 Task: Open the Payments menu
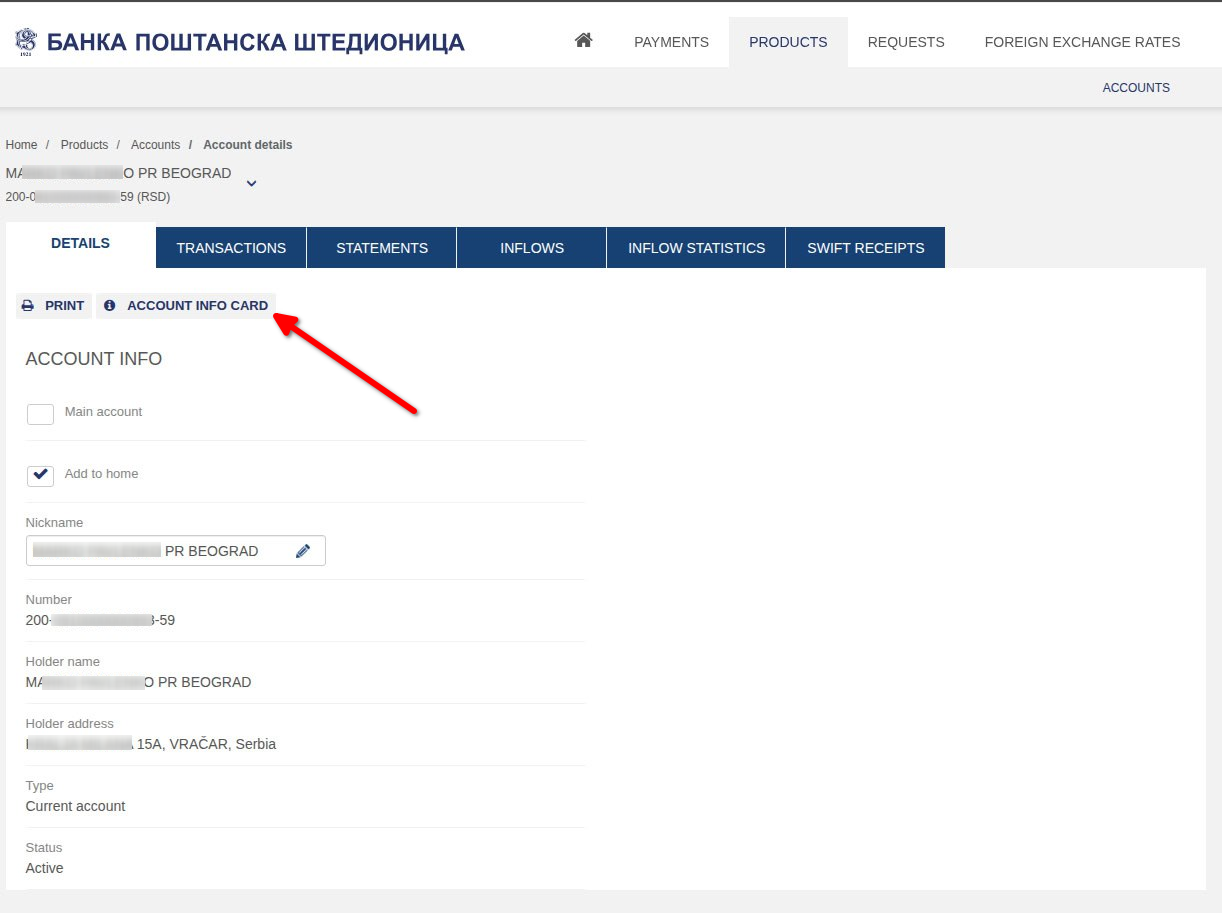[x=671, y=42]
